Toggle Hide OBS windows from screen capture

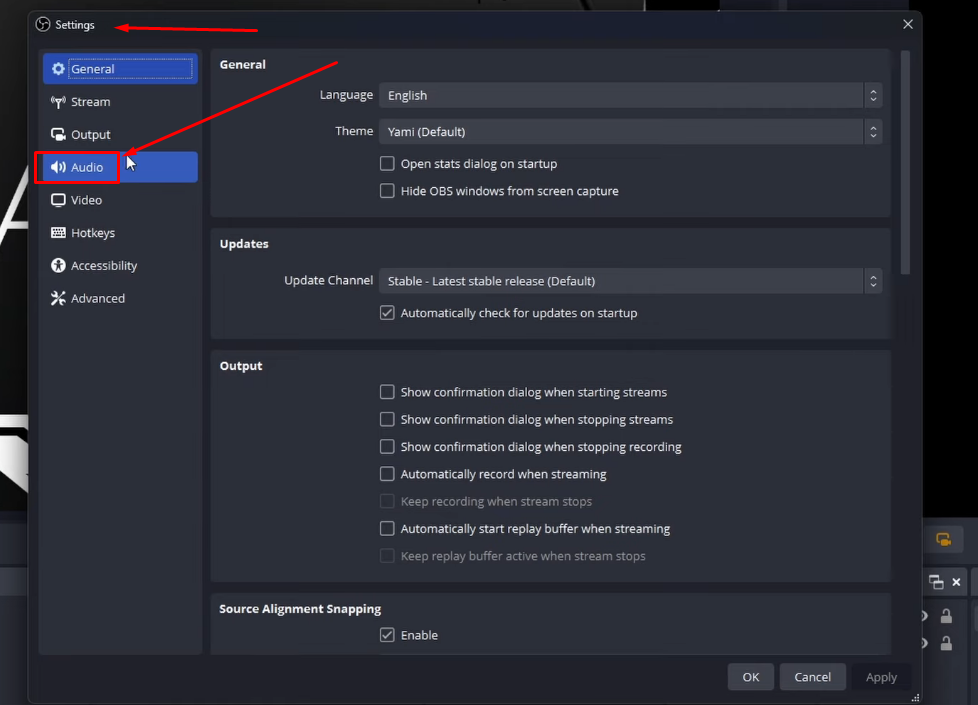pyautogui.click(x=387, y=191)
